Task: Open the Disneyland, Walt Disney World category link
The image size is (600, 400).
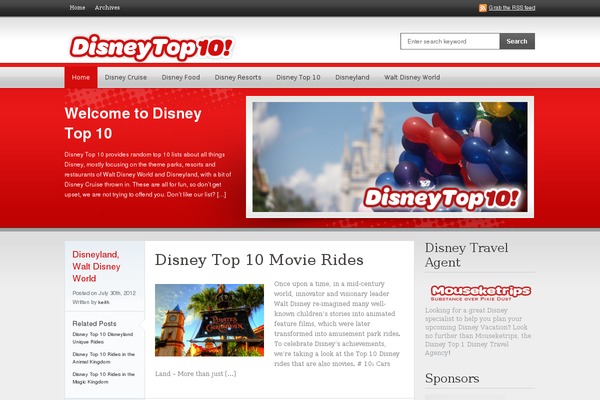Action: [96, 266]
